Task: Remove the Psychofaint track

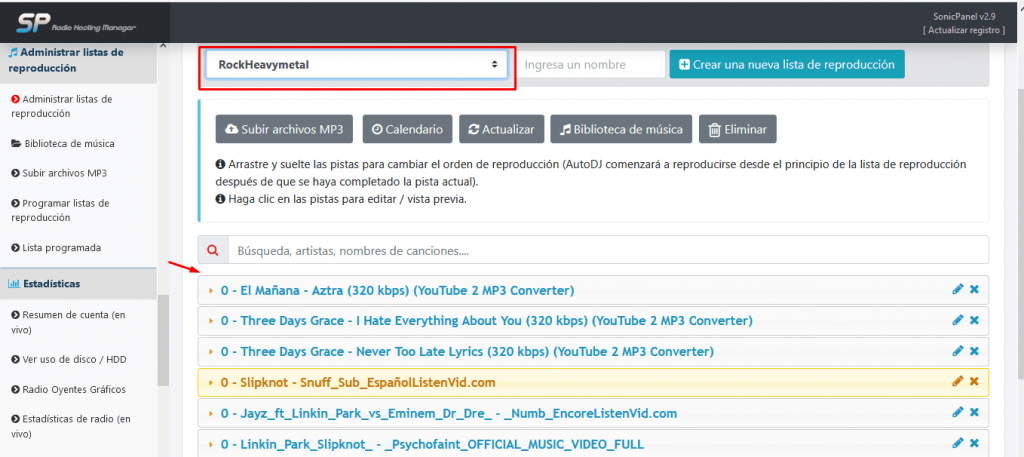Action: pos(974,443)
